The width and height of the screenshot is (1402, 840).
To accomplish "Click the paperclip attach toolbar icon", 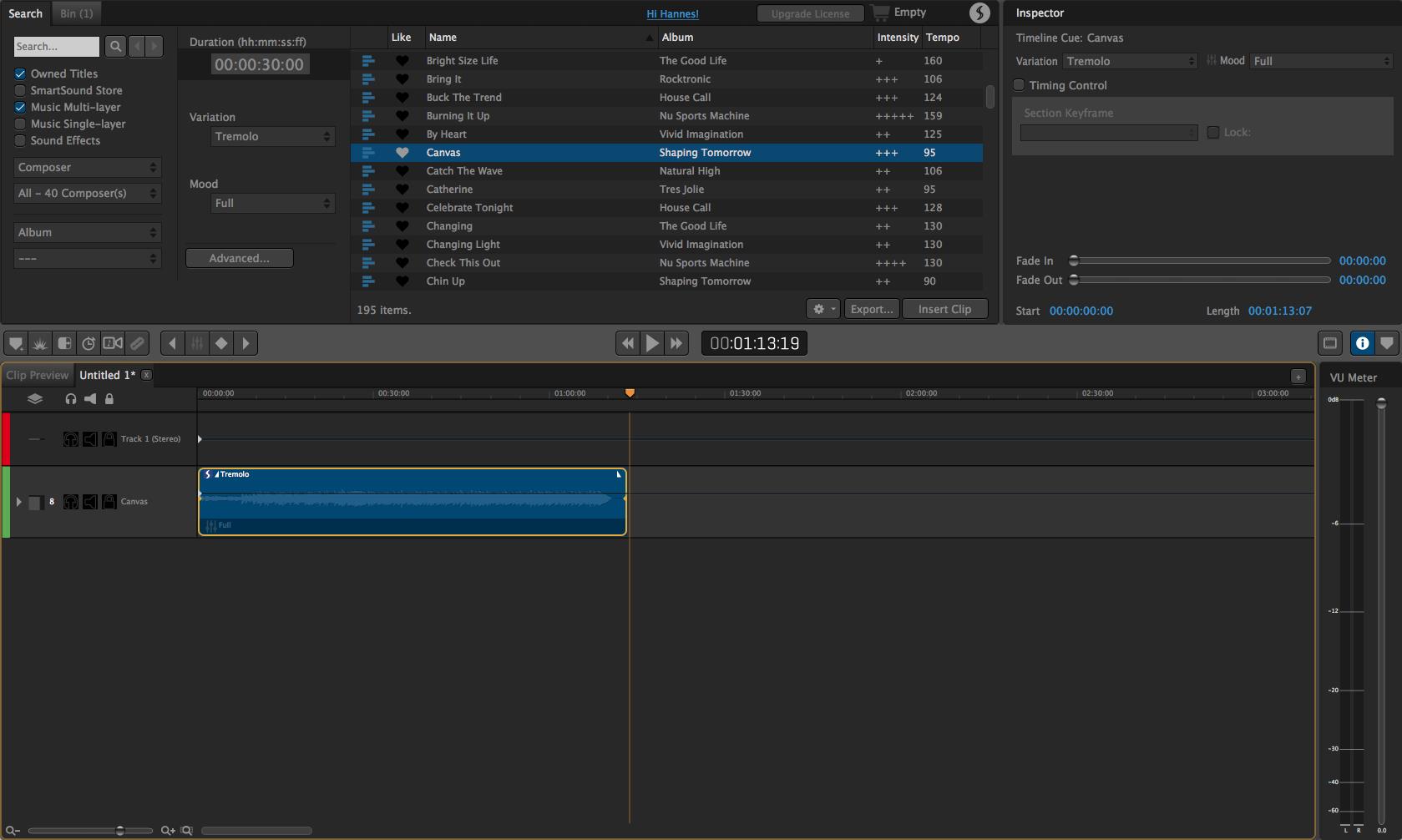I will [137, 343].
